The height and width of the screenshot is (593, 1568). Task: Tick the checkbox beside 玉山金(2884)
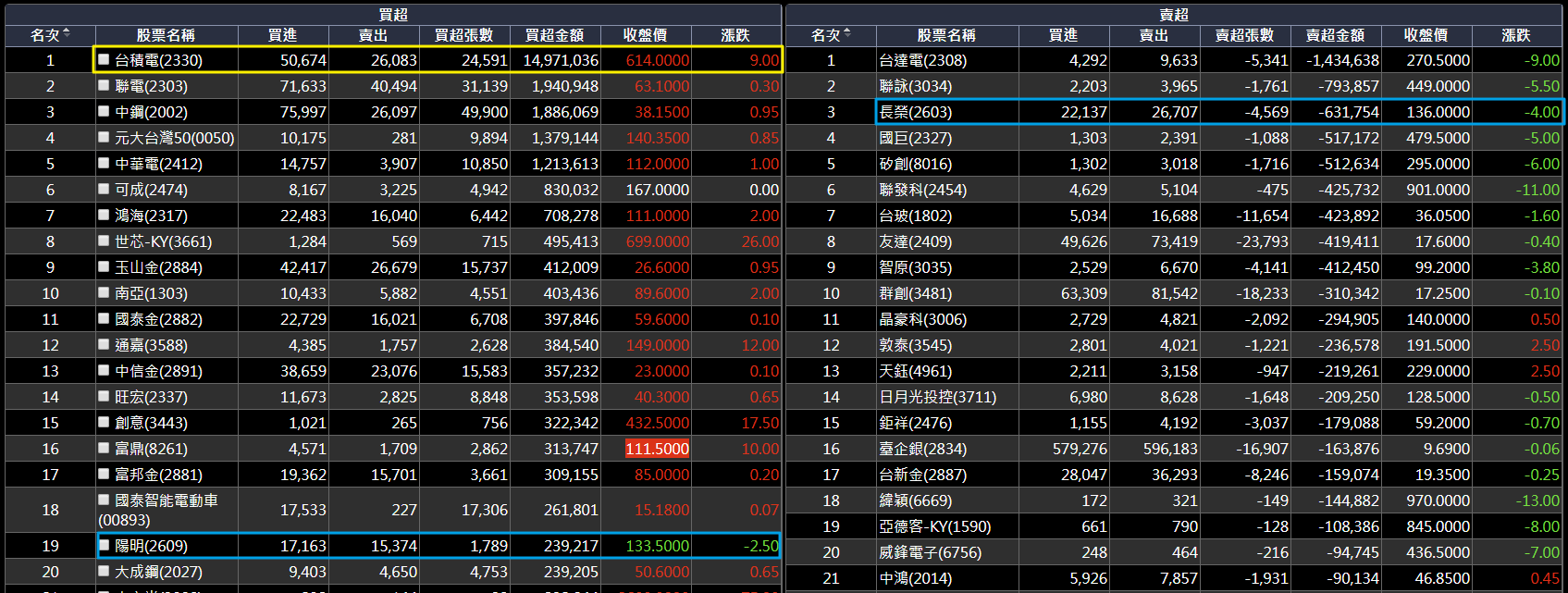point(104,266)
